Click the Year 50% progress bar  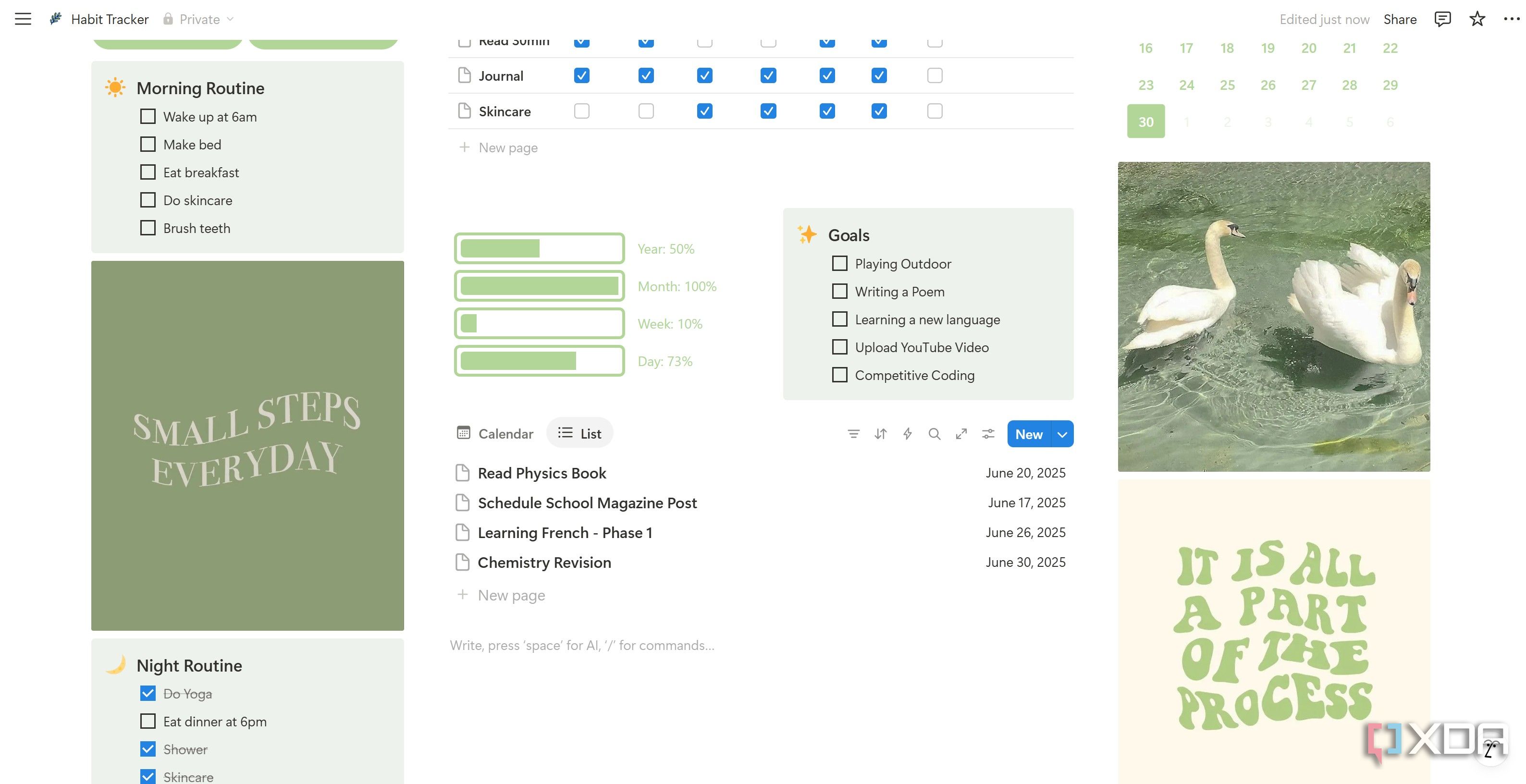(x=539, y=248)
